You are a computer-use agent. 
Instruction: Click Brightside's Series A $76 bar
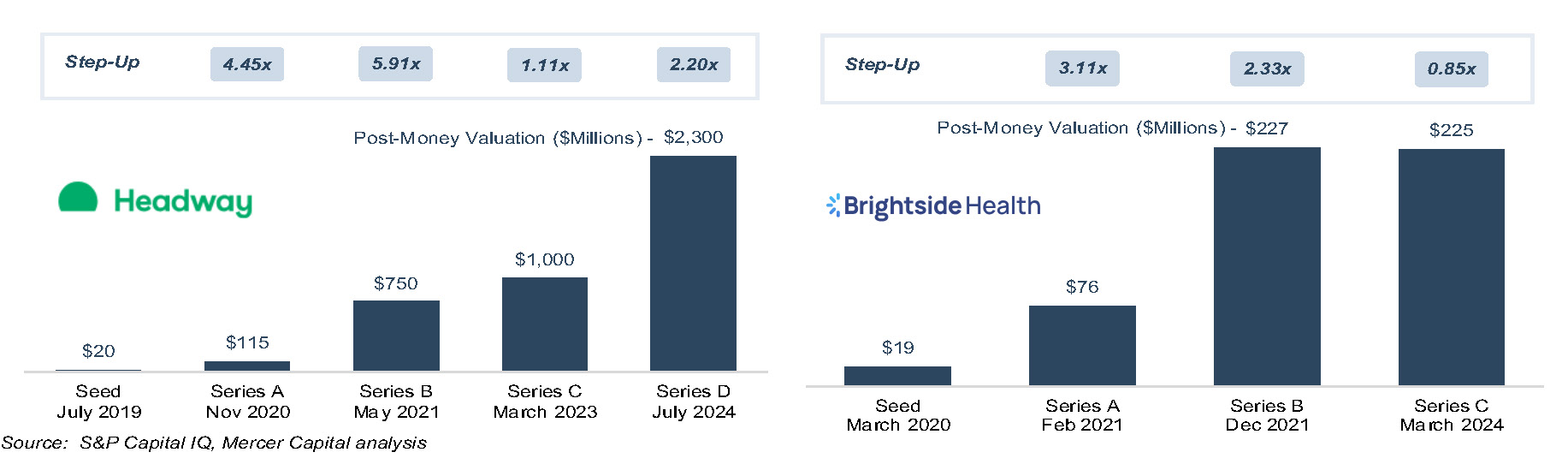tap(1082, 345)
